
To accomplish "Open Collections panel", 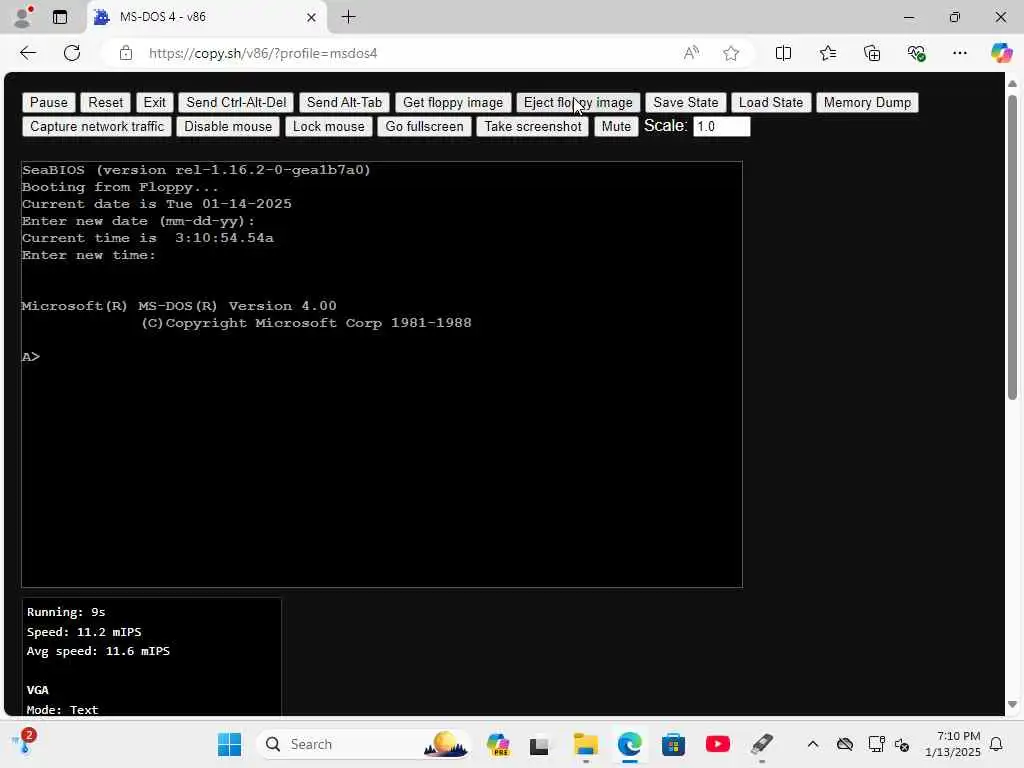I will pyautogui.click(x=872, y=53).
